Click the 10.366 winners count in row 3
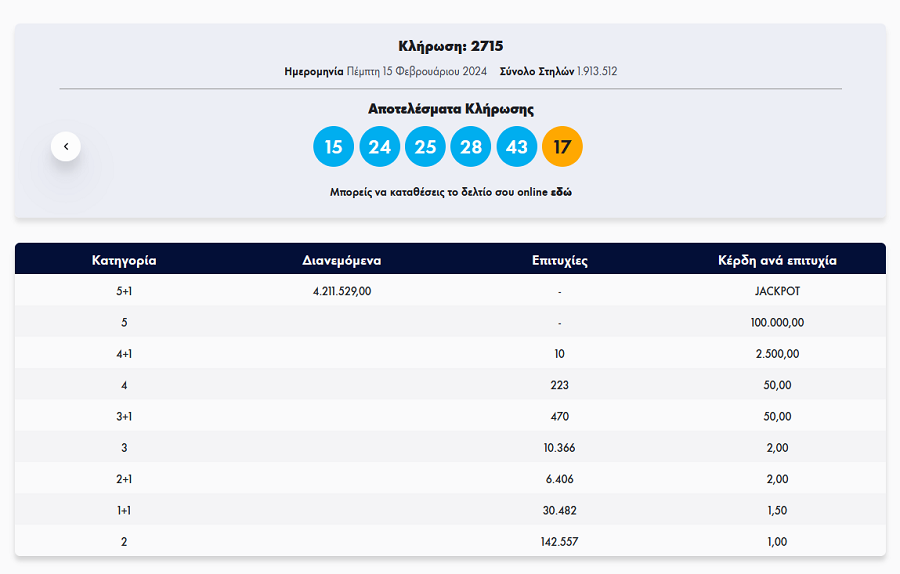The width and height of the screenshot is (900, 574). point(560,448)
